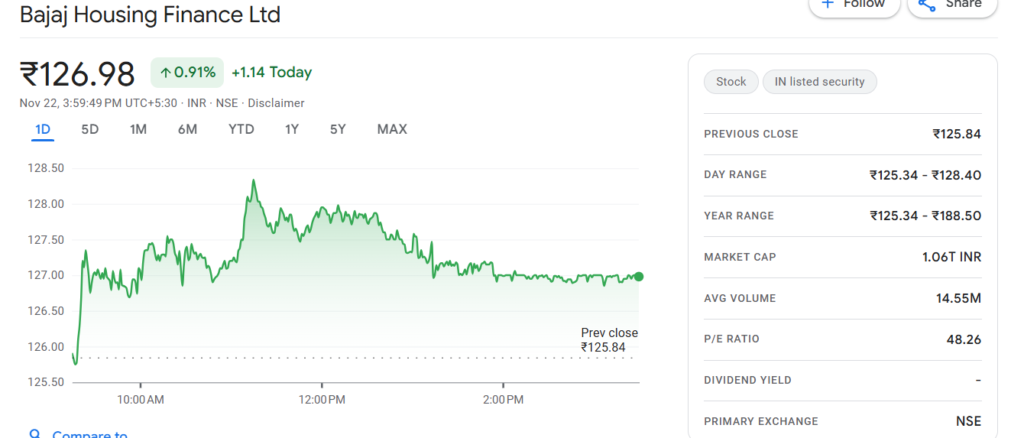Click the share icon in Share button
Screen dimensions: 1024x438
point(927,4)
